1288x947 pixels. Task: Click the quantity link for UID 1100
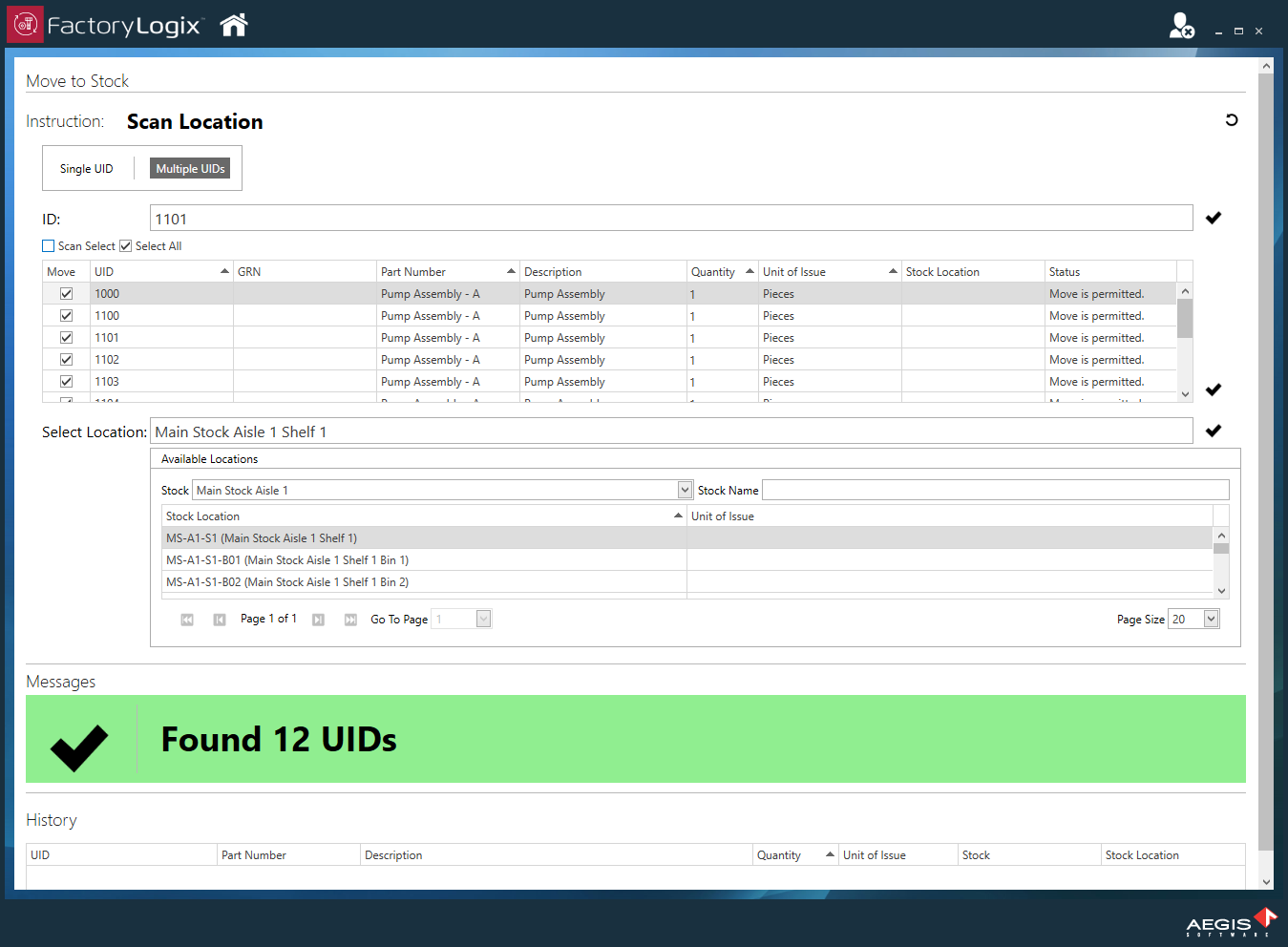click(691, 315)
